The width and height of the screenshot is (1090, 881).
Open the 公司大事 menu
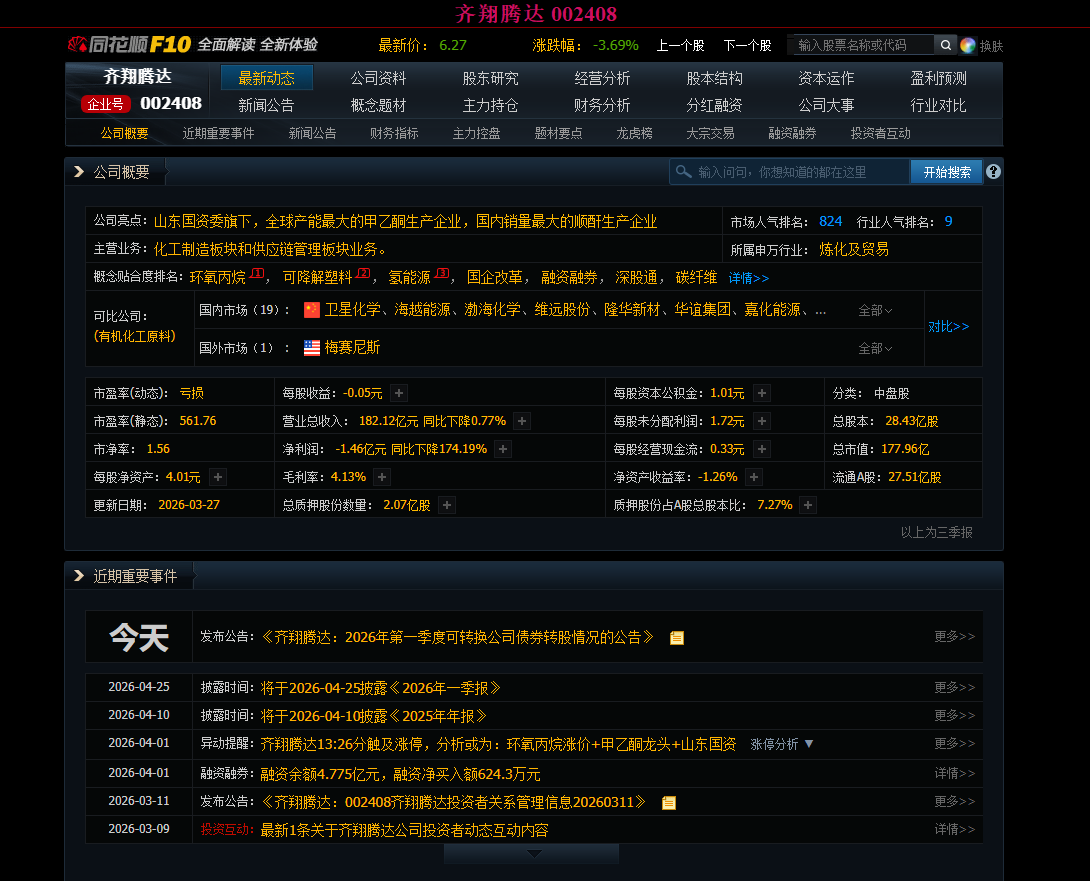pyautogui.click(x=826, y=105)
